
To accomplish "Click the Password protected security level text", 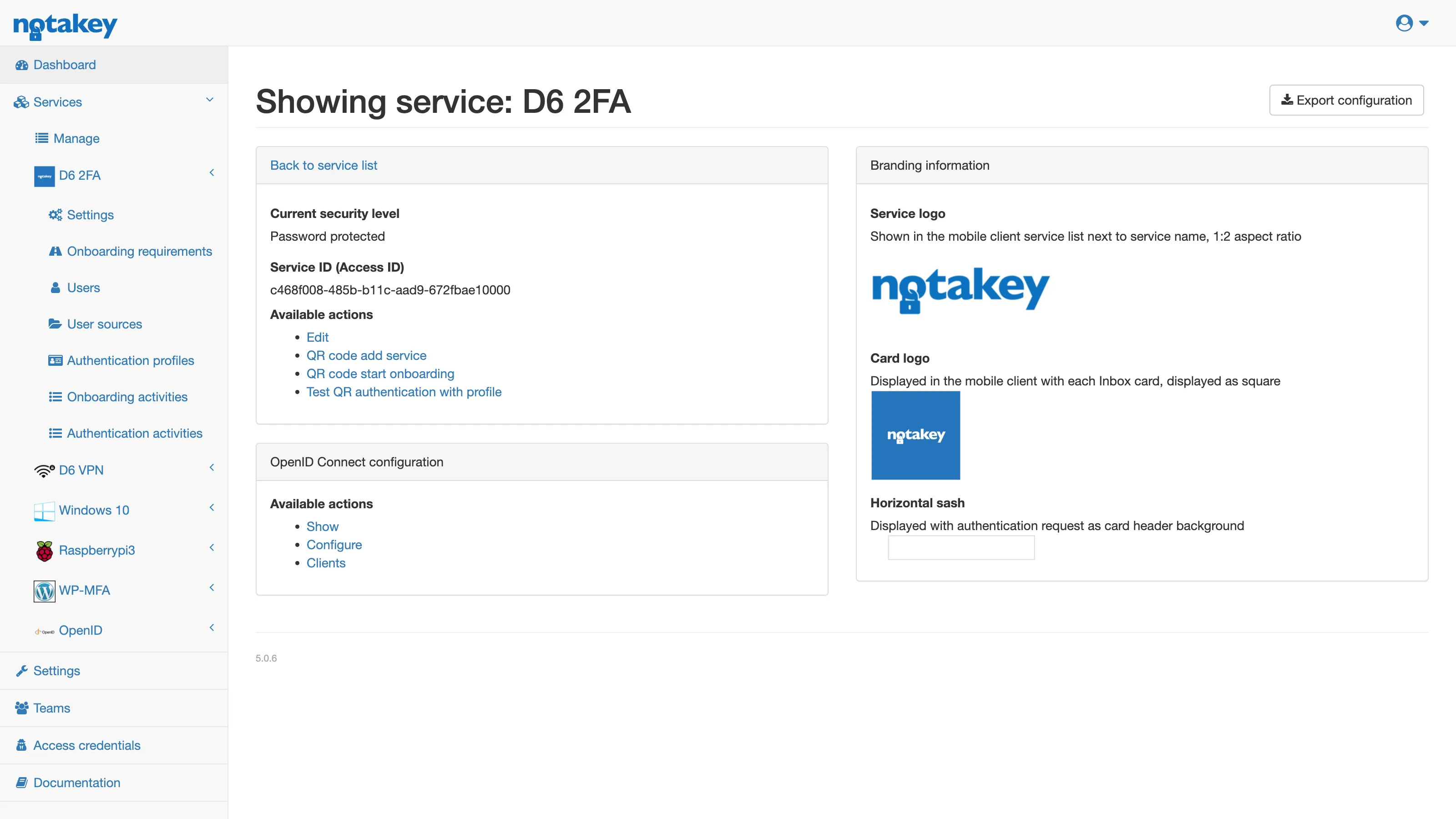I will (x=327, y=236).
